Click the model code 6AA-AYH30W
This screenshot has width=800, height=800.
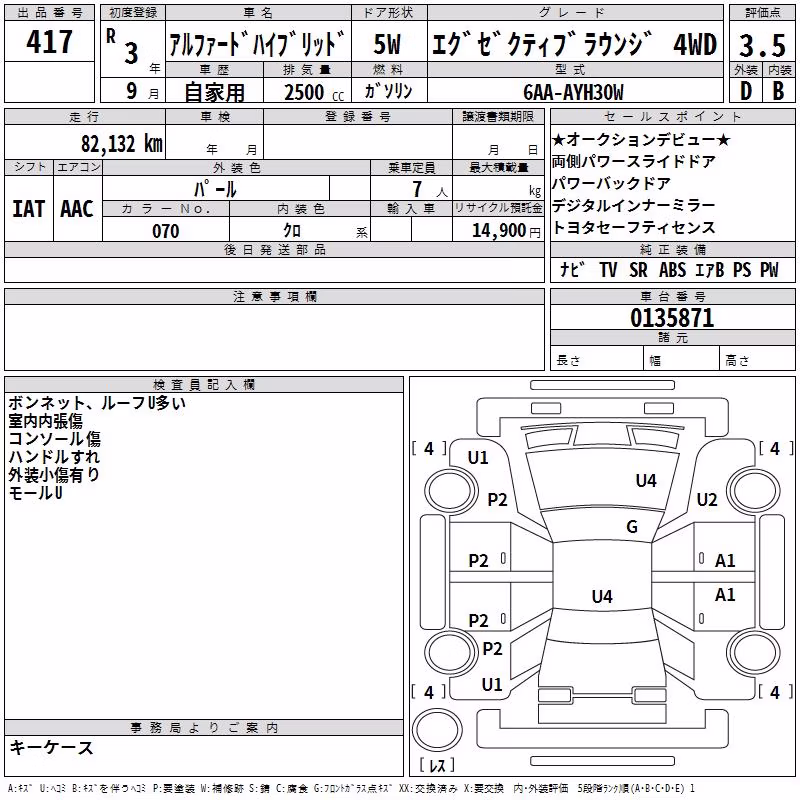573,92
